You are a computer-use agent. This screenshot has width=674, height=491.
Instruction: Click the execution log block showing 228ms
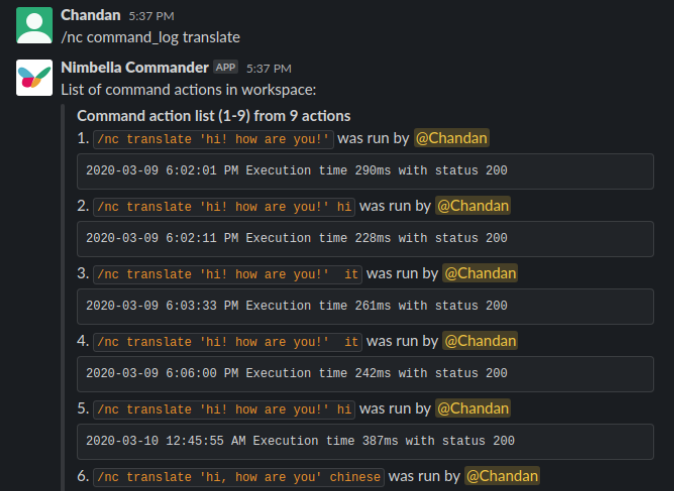click(x=365, y=239)
